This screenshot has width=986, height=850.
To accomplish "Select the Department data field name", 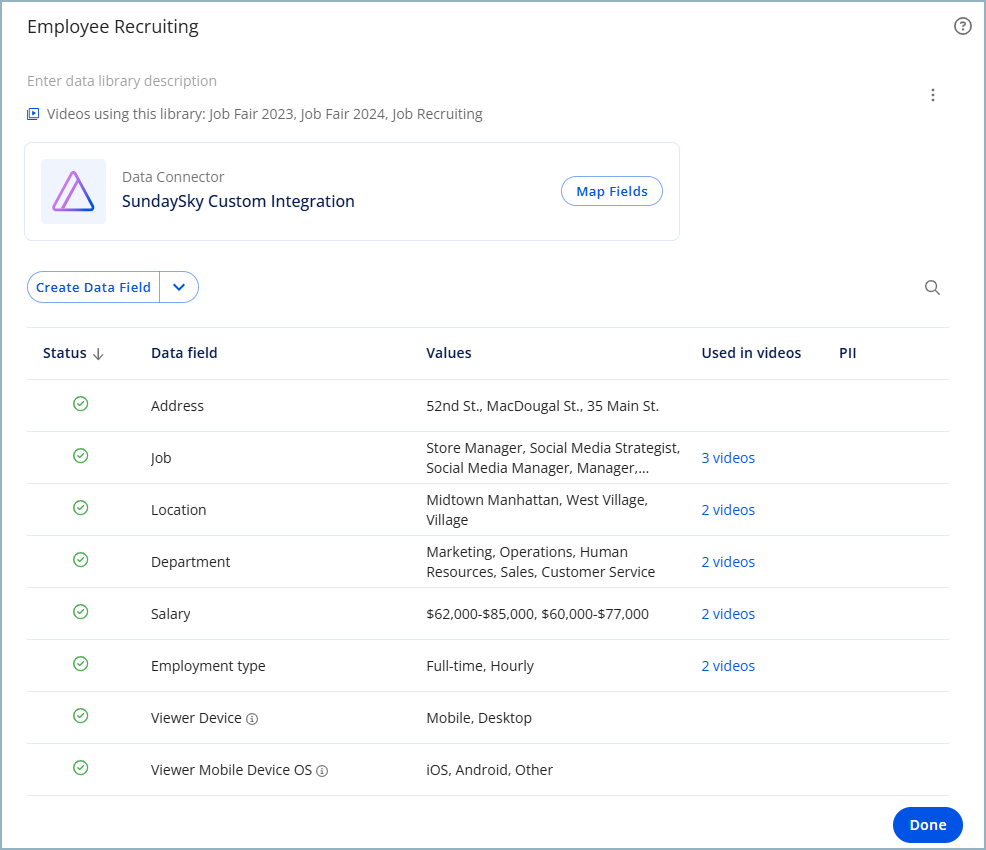I will coord(191,562).
